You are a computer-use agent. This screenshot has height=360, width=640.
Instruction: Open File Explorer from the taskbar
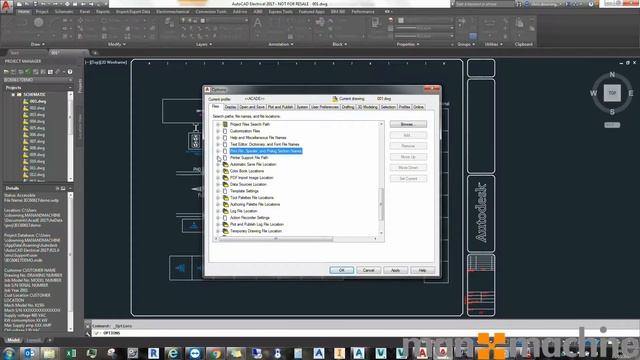click(49, 353)
